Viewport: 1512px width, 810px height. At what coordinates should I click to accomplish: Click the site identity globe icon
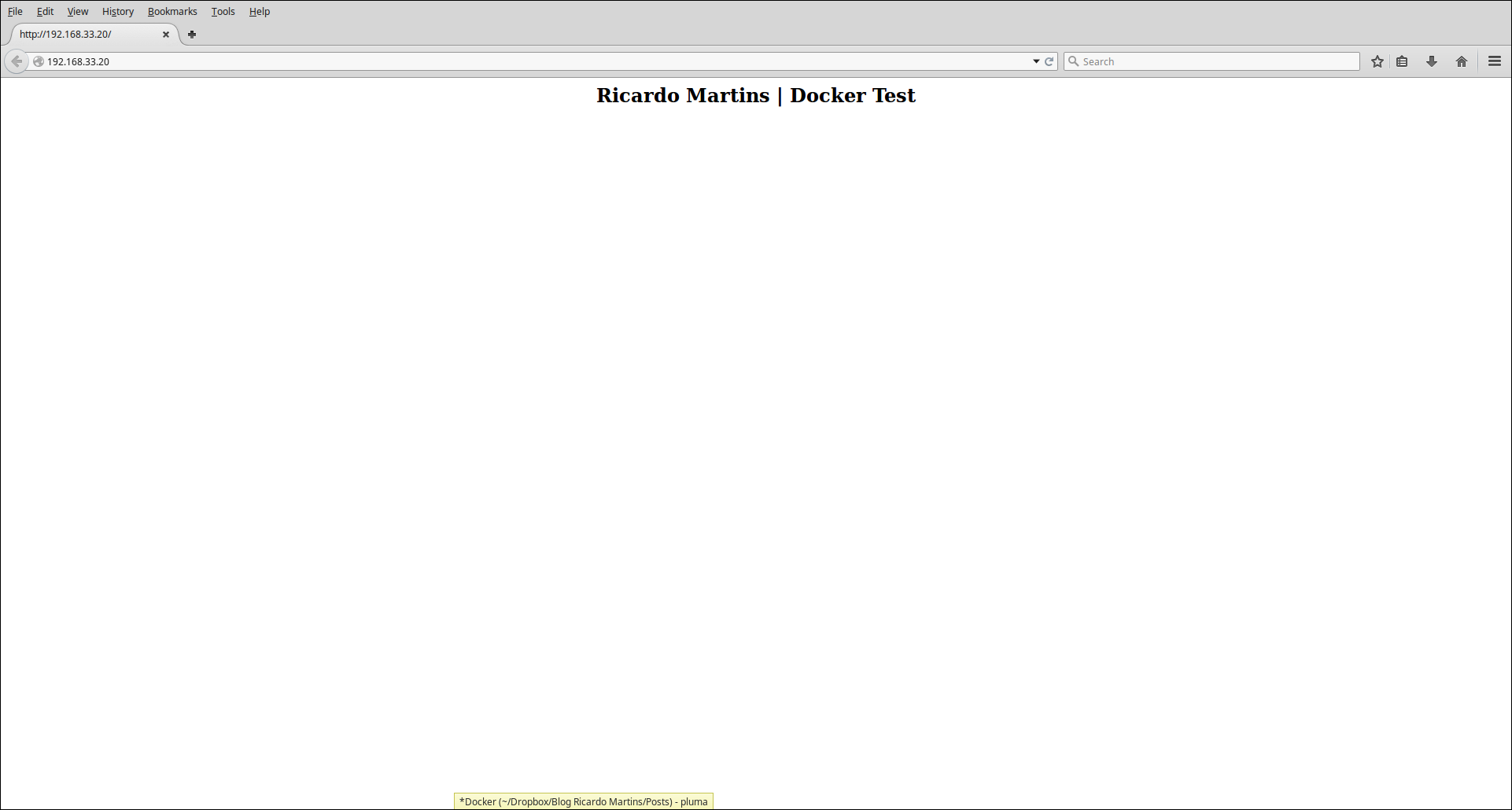(37, 61)
